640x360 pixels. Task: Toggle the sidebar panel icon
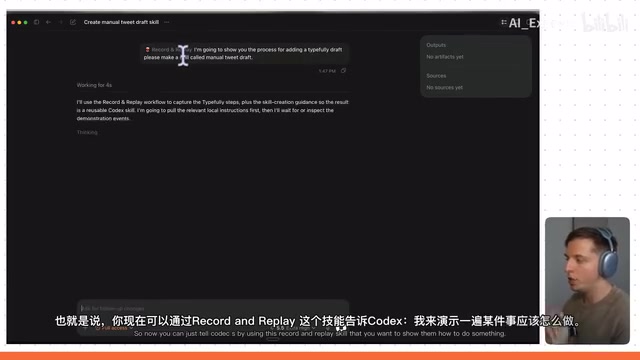pos(36,22)
